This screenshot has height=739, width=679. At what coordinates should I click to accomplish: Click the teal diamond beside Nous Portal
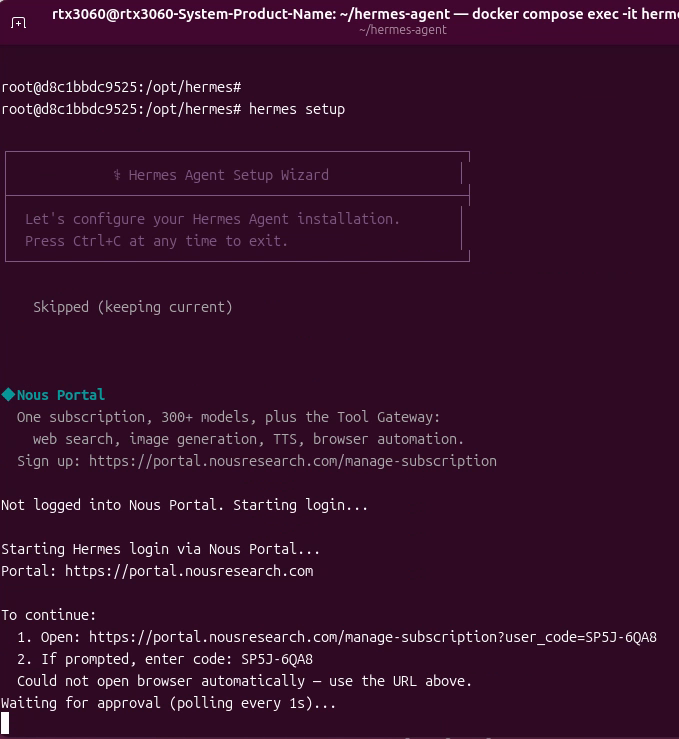[8, 395]
